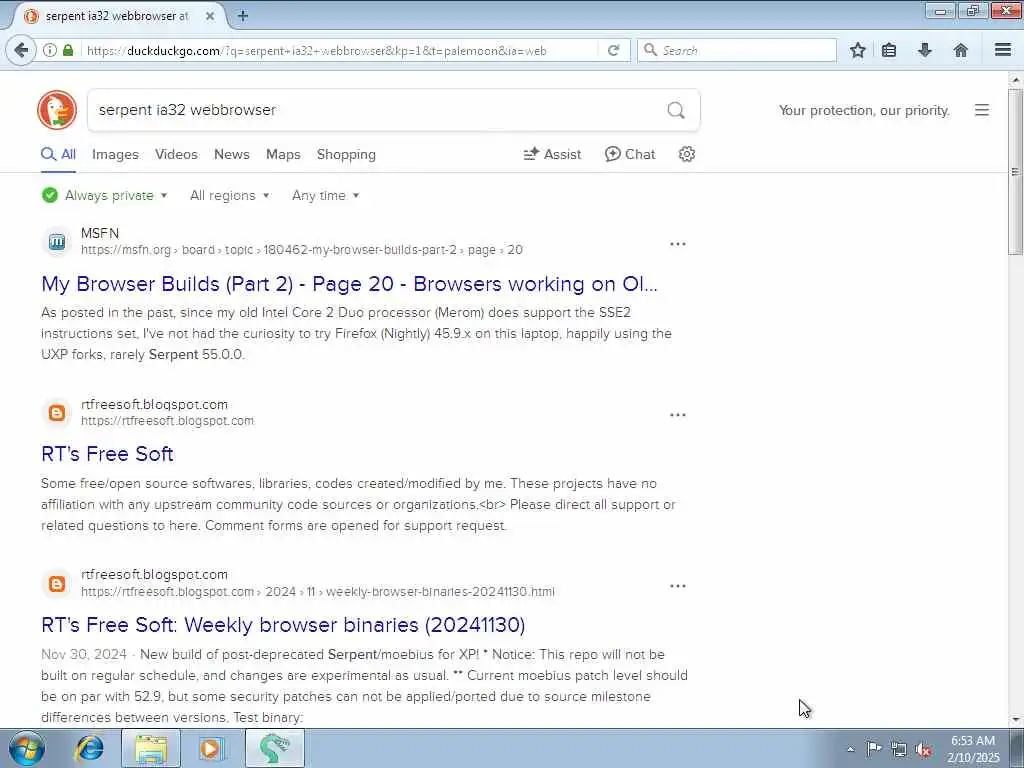The image size is (1024, 768).
Task: Open more options for MSFN result
Action: pos(678,244)
